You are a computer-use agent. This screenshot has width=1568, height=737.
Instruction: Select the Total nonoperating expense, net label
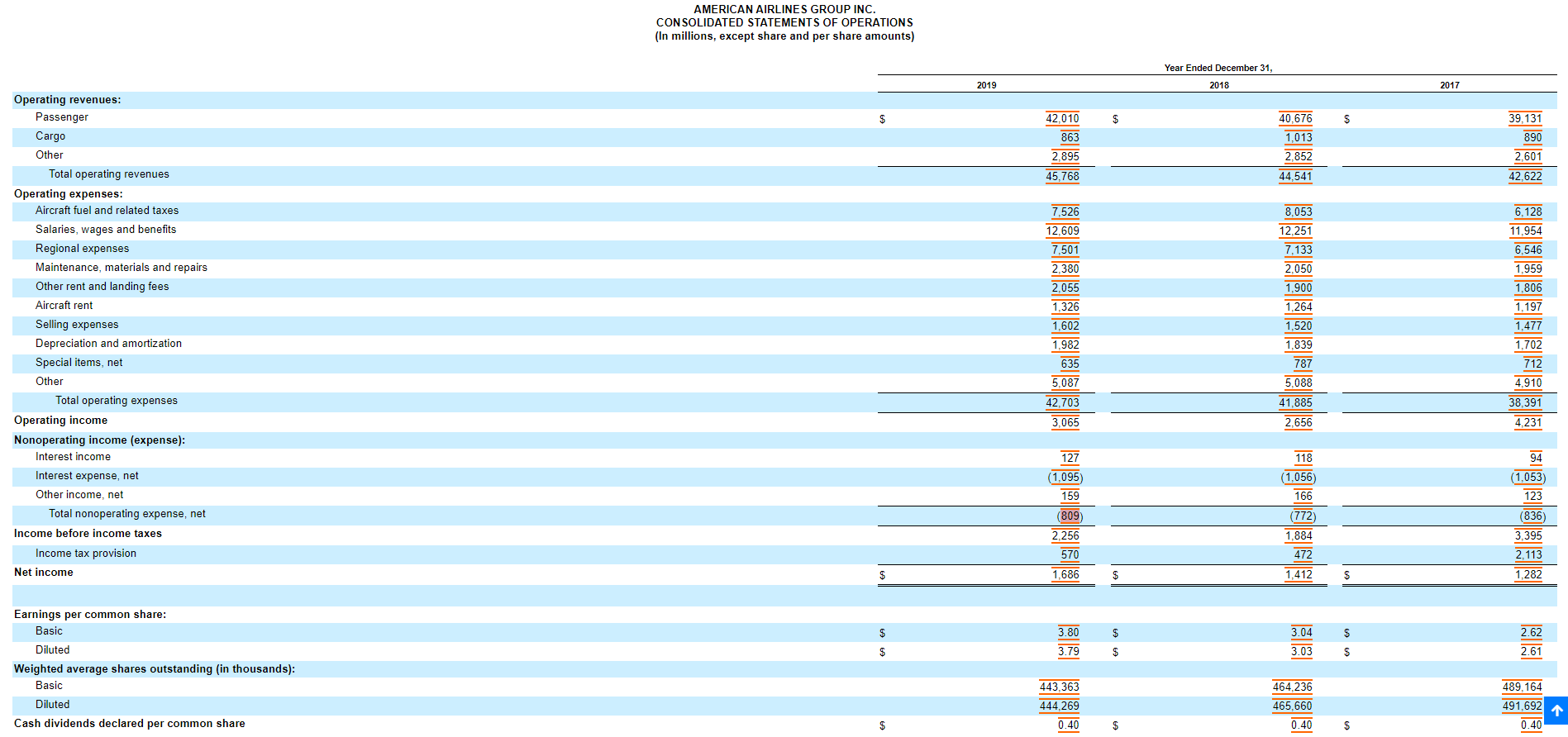[127, 514]
